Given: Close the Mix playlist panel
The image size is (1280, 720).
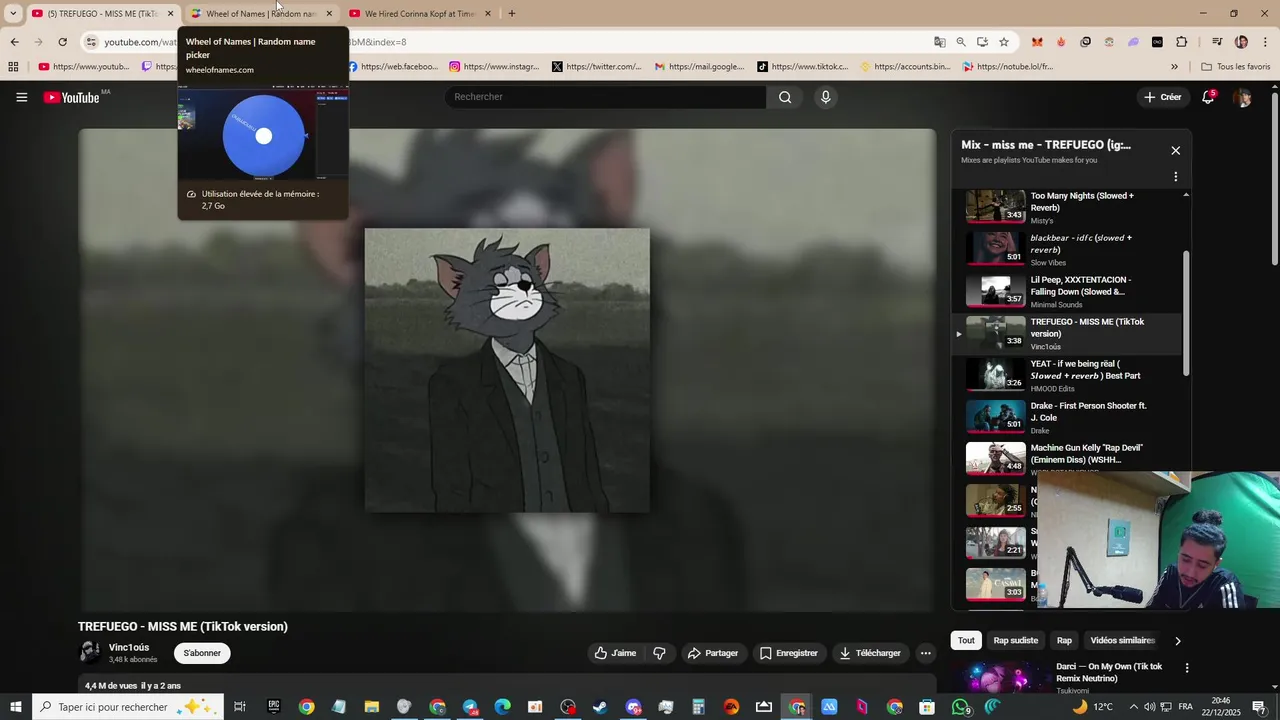Looking at the screenshot, I should (x=1175, y=150).
